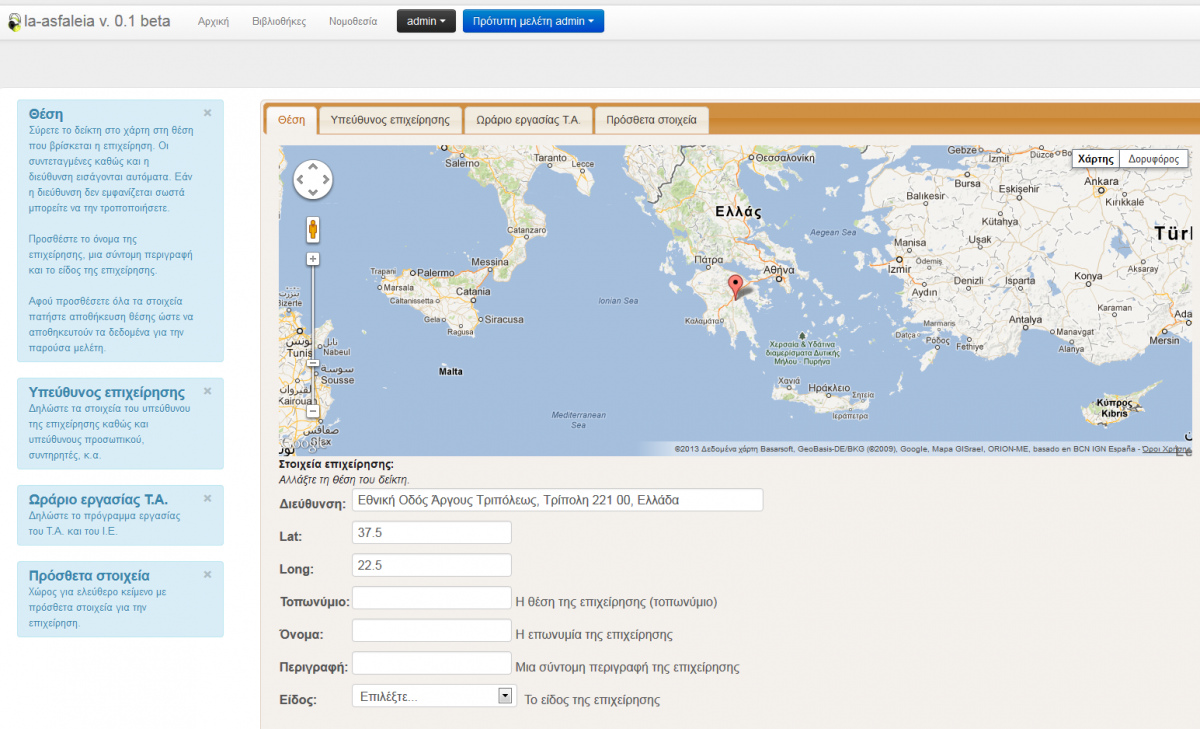1200x729 pixels.
Task: Pan the map up with the arrow control
Action: point(313,167)
